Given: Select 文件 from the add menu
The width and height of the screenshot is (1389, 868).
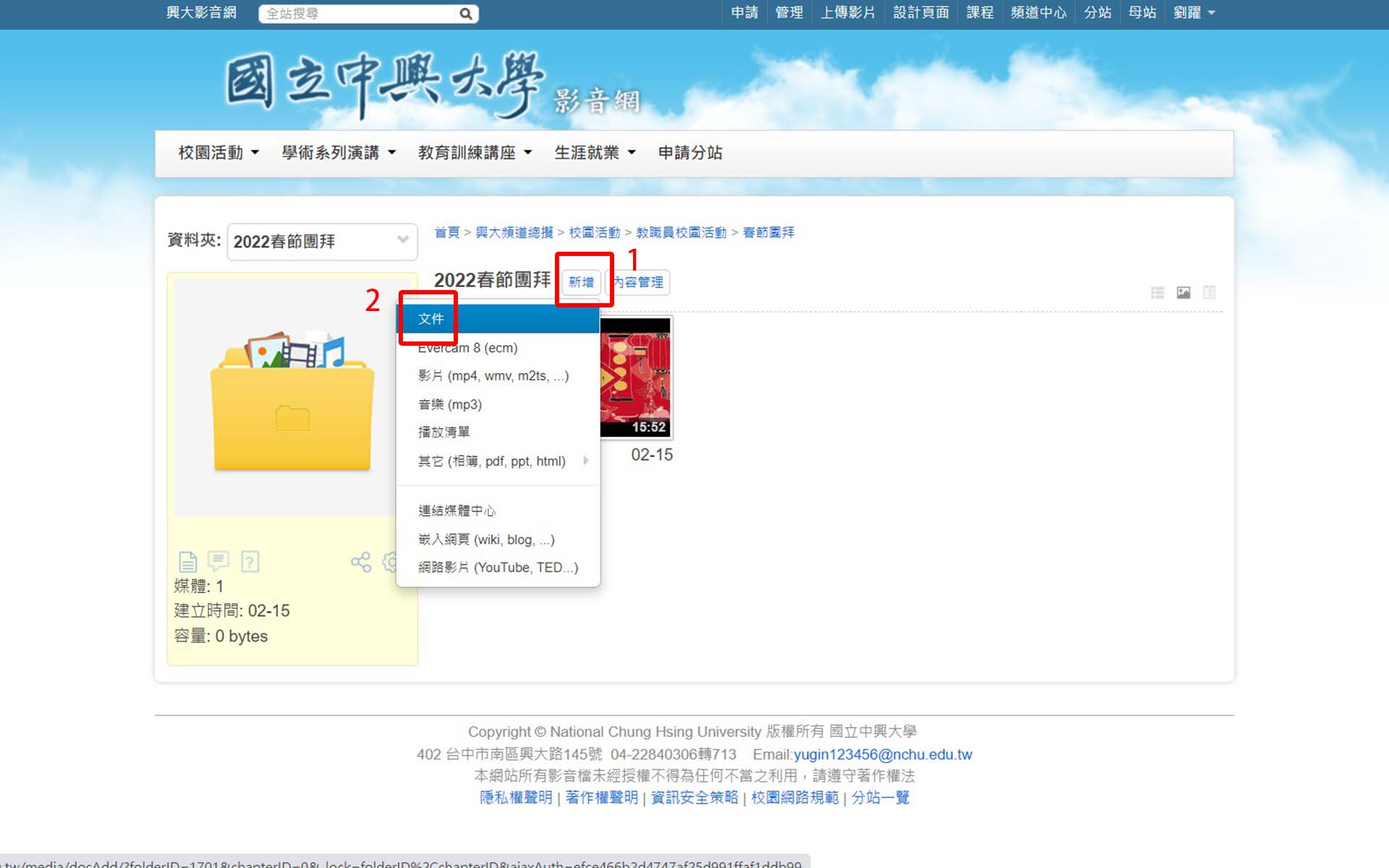Looking at the screenshot, I should pos(432,319).
